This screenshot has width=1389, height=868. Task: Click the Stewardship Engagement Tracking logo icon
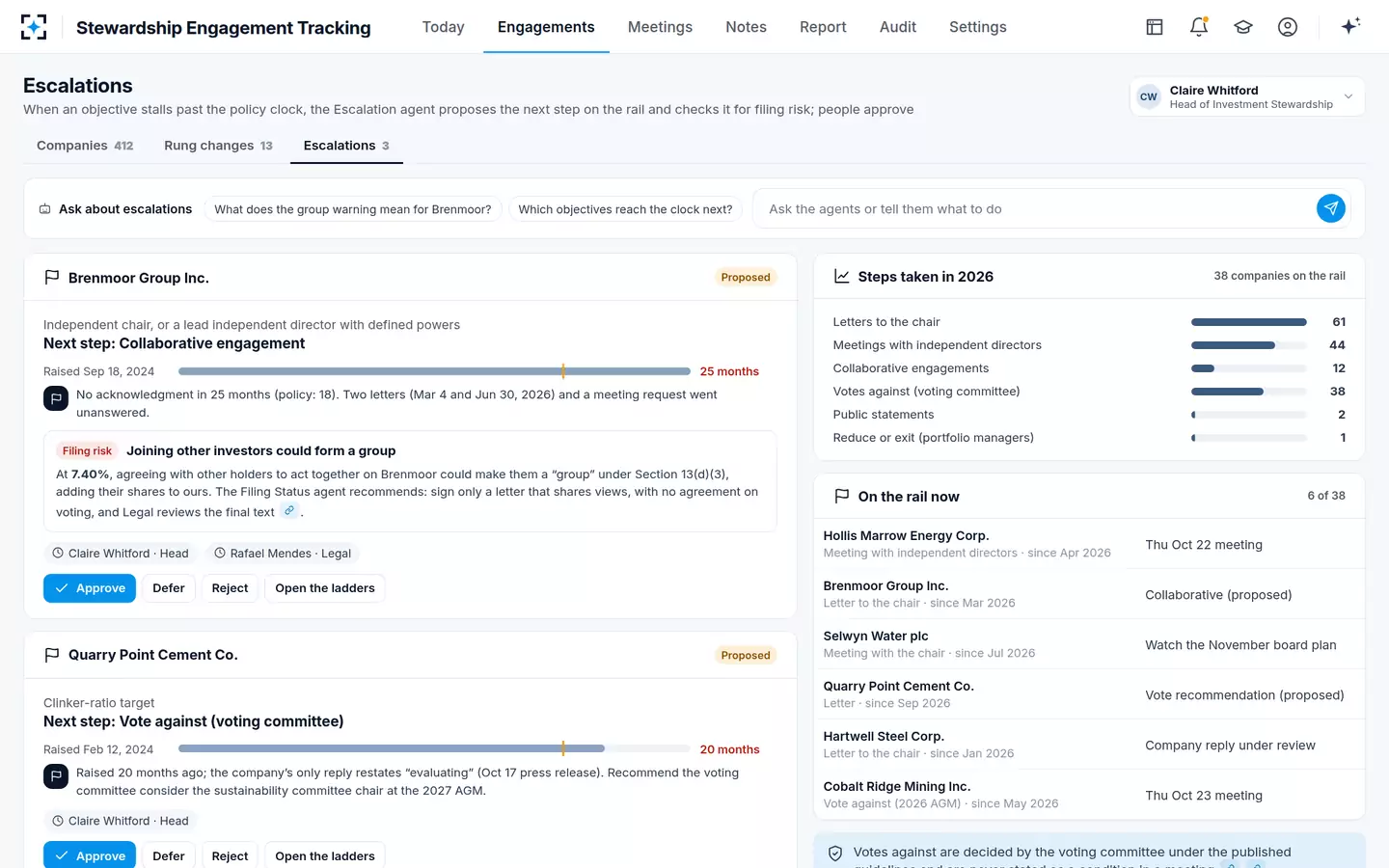34,27
